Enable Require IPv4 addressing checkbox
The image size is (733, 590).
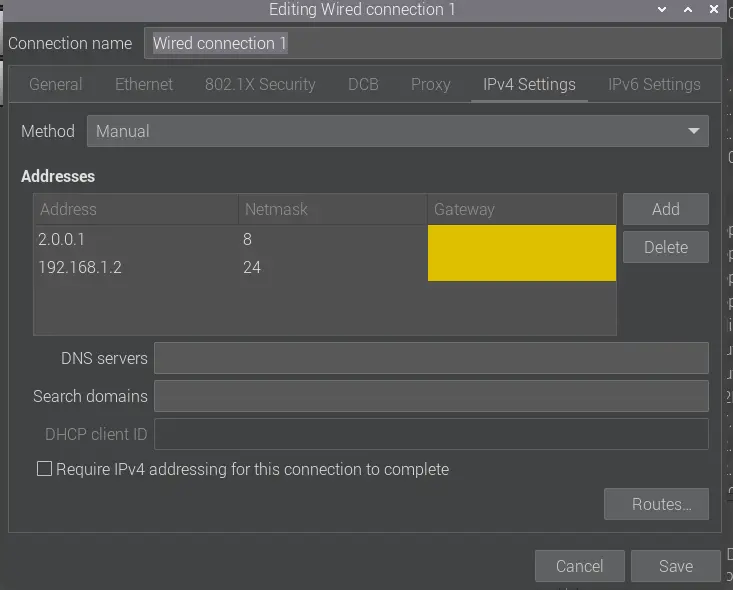pos(44,469)
